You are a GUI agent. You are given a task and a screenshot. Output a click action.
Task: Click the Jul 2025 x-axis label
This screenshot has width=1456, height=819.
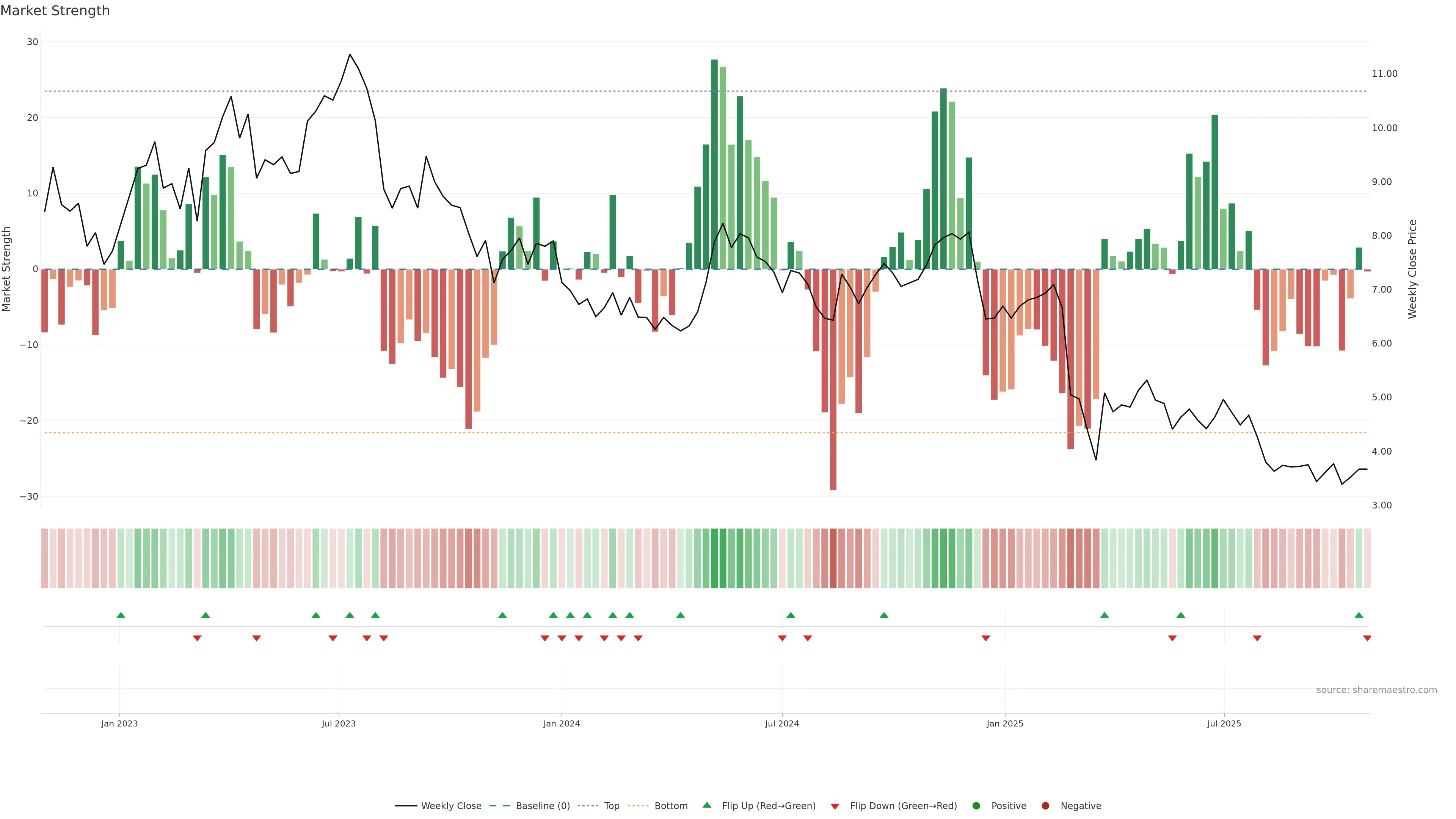(1224, 723)
